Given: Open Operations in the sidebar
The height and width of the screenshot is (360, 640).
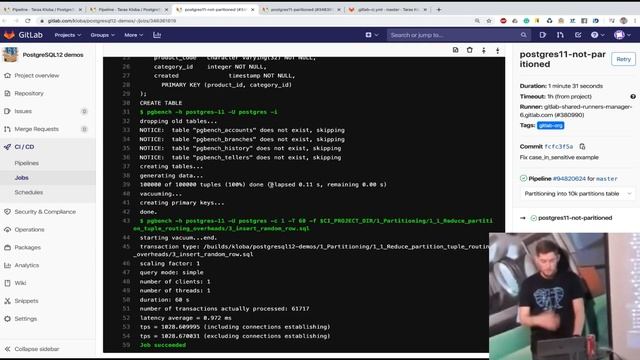Looking at the screenshot, I should [x=29, y=230].
